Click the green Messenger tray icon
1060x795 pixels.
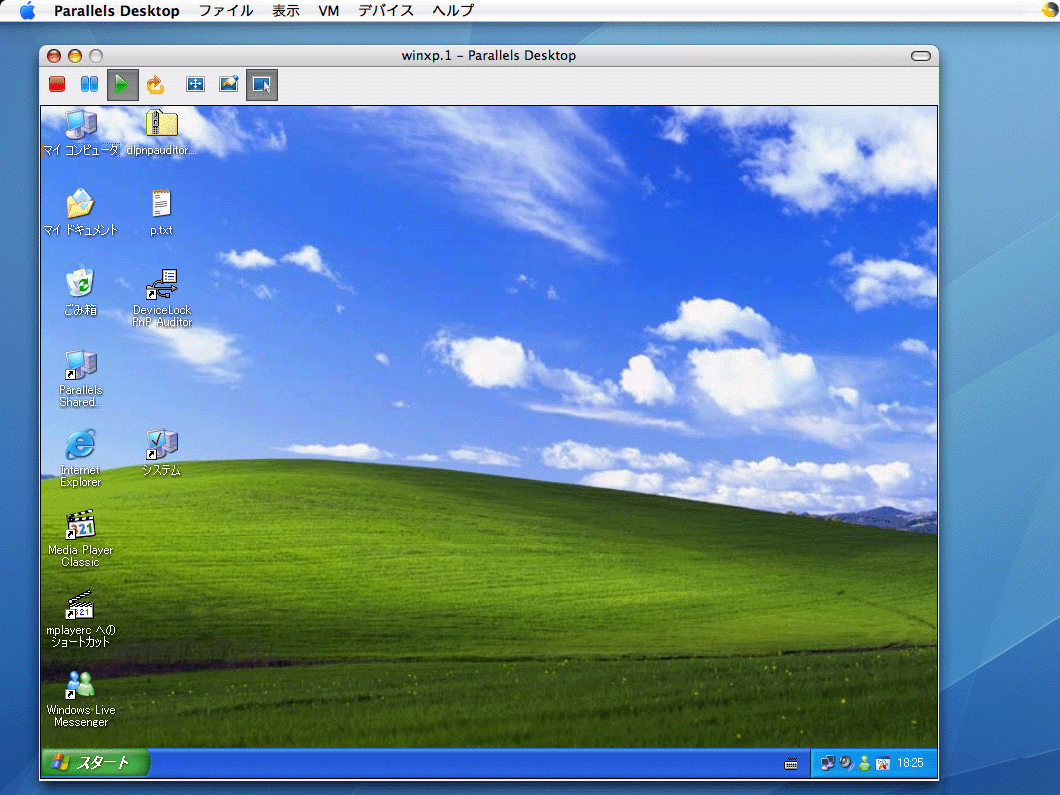864,763
